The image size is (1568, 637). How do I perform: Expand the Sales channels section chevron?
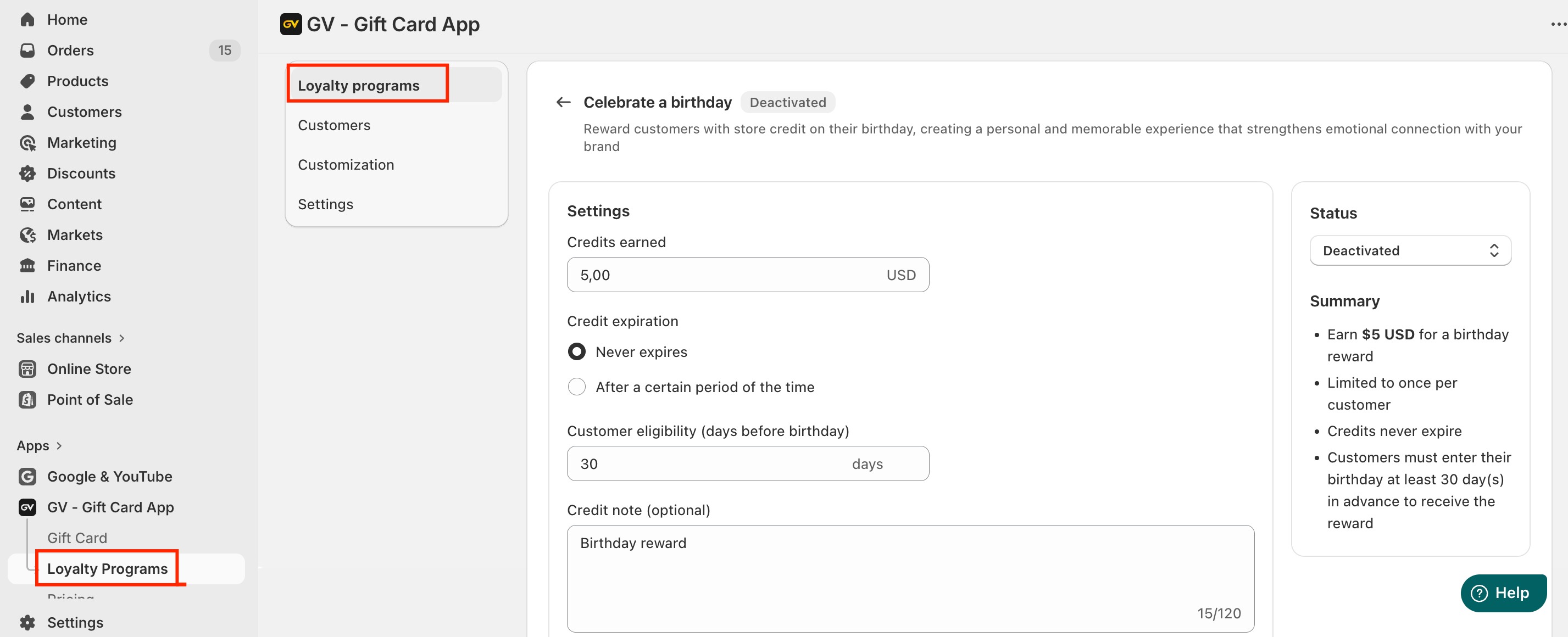pos(122,338)
